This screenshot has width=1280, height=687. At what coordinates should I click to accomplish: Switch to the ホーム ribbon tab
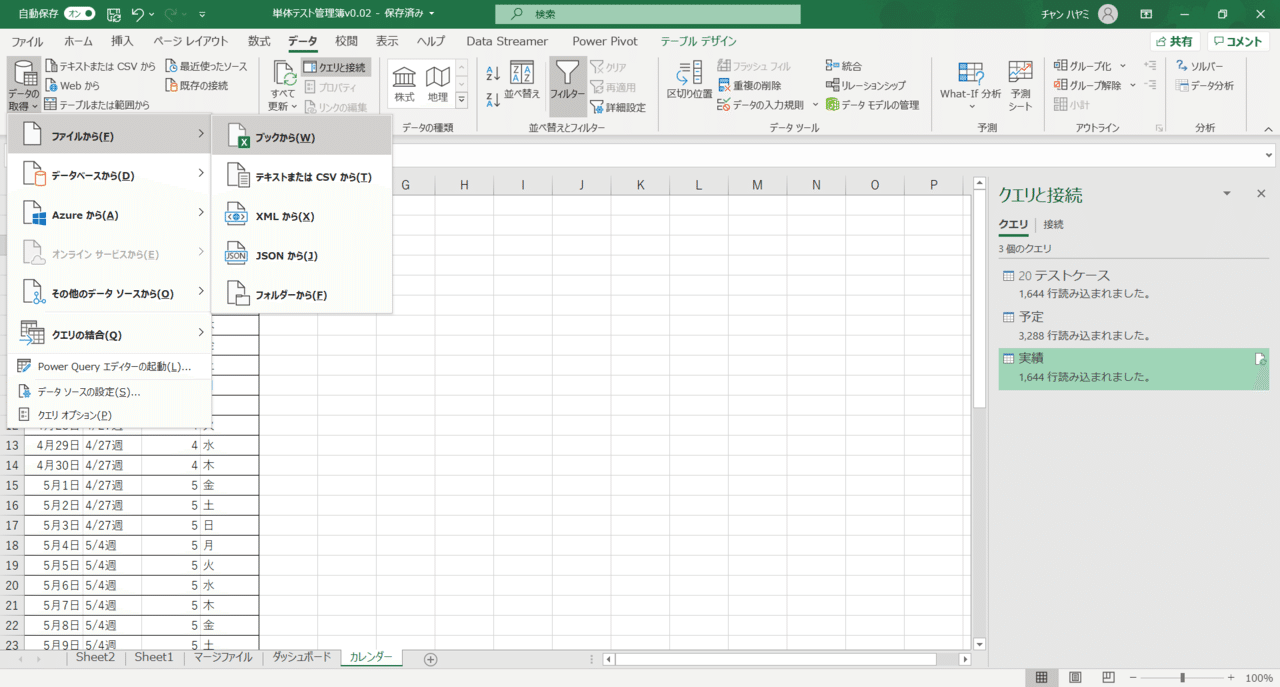78,41
